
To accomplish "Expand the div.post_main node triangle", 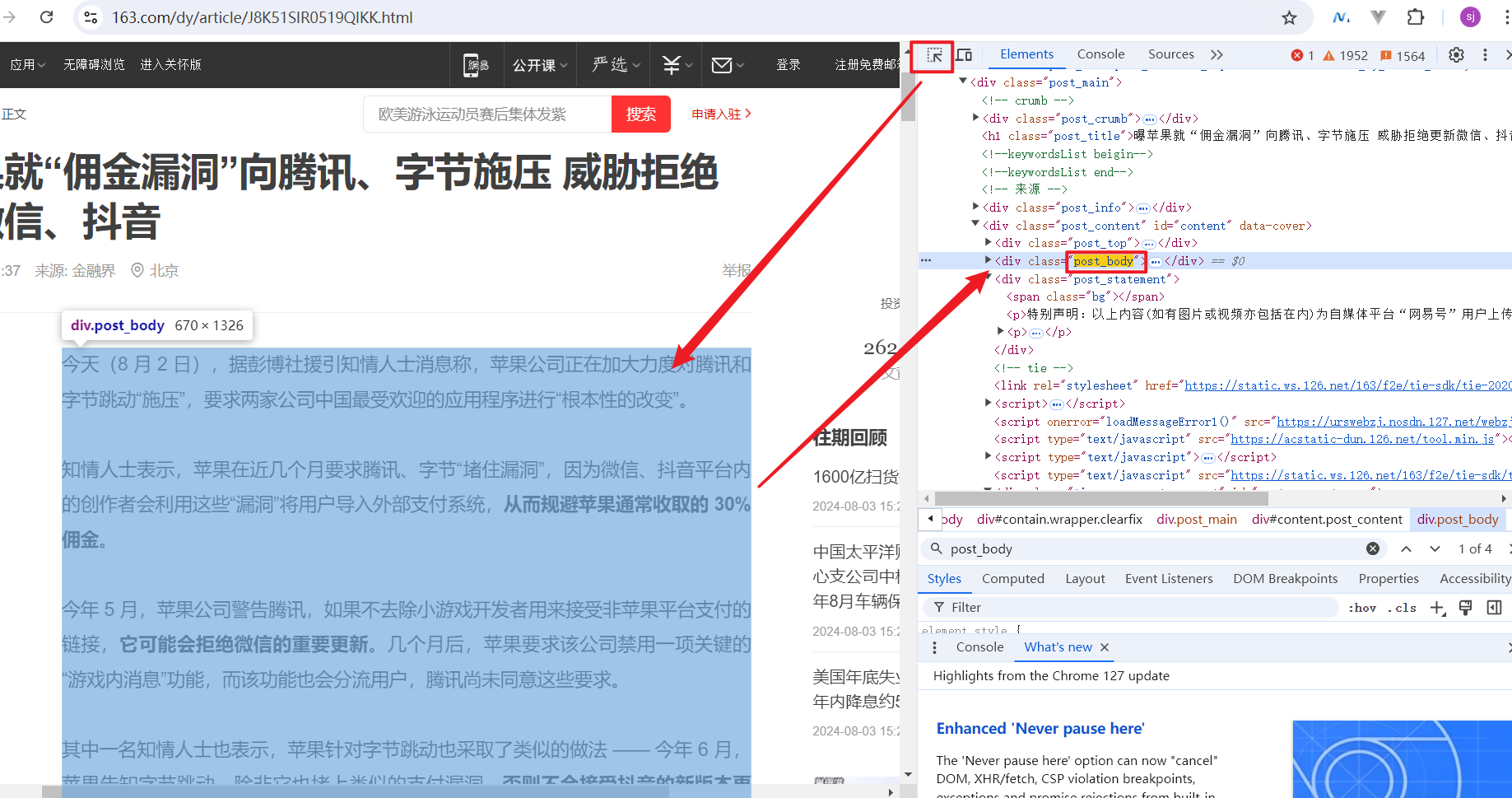I will pos(963,82).
